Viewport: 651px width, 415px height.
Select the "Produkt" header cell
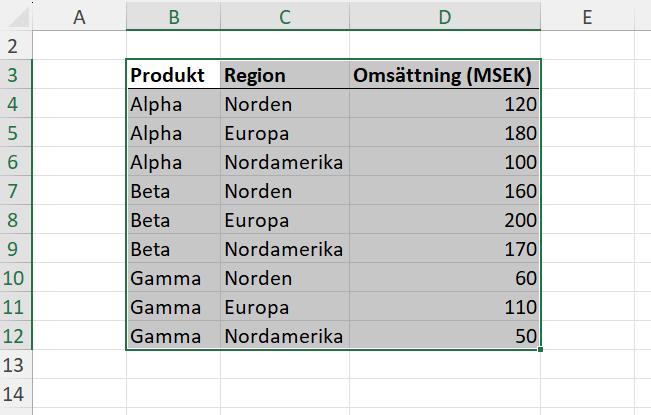pyautogui.click(x=174, y=76)
